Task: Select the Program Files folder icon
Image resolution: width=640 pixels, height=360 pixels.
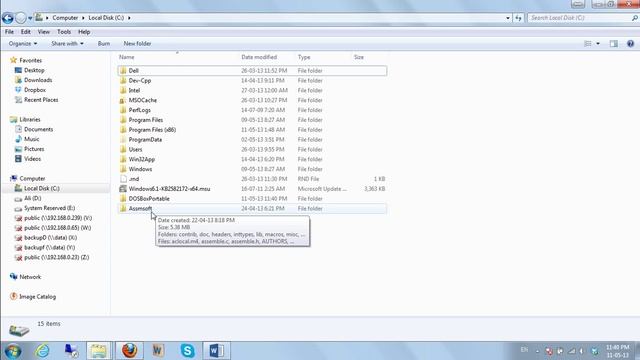Action: (123, 120)
